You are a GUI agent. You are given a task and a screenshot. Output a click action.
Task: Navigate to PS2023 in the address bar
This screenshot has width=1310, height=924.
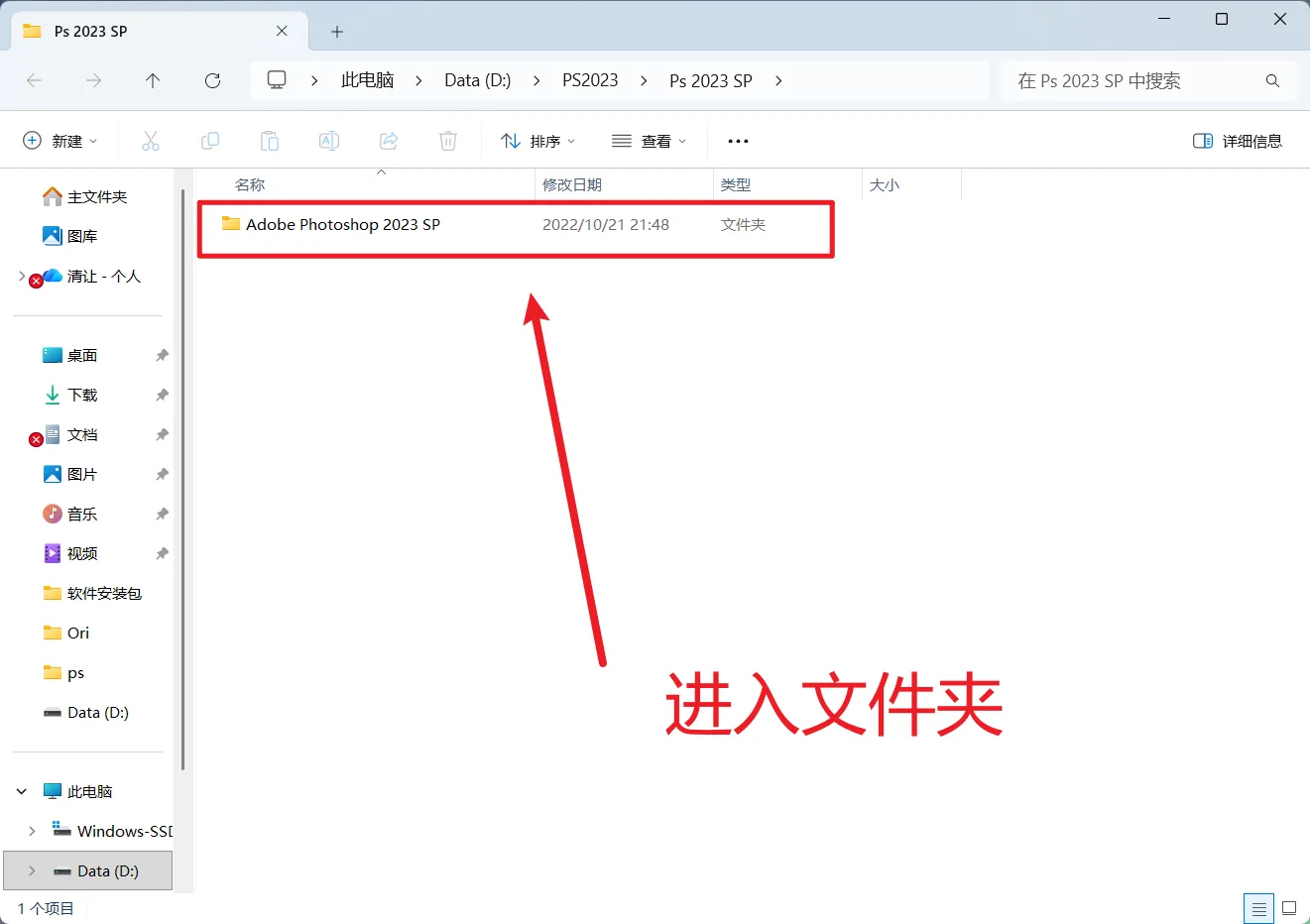point(590,80)
